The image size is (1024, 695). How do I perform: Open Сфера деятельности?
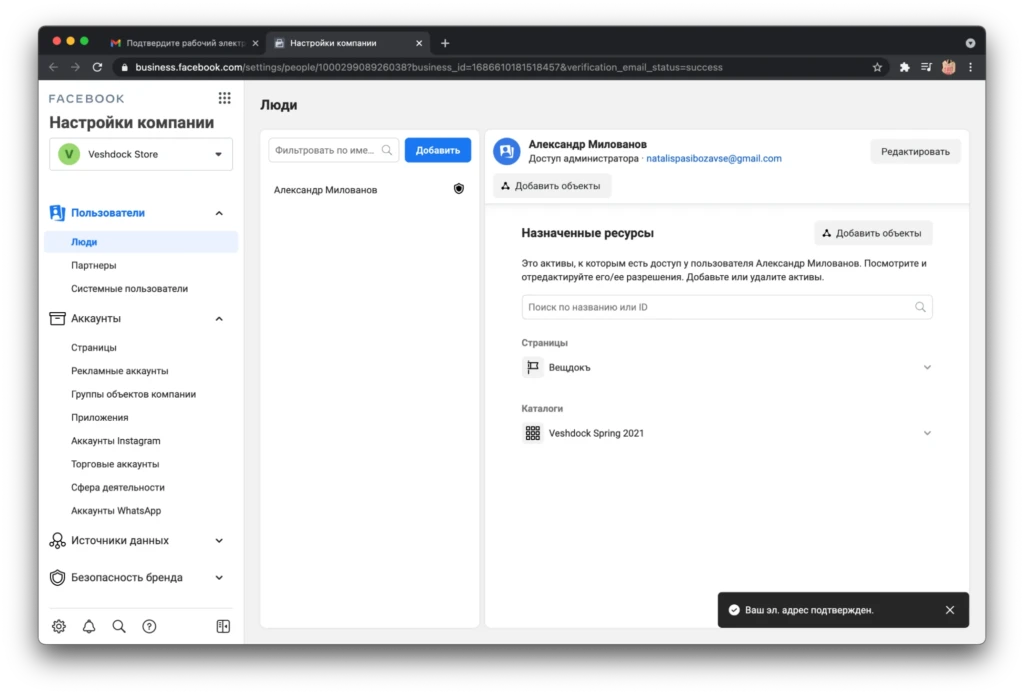tap(118, 487)
